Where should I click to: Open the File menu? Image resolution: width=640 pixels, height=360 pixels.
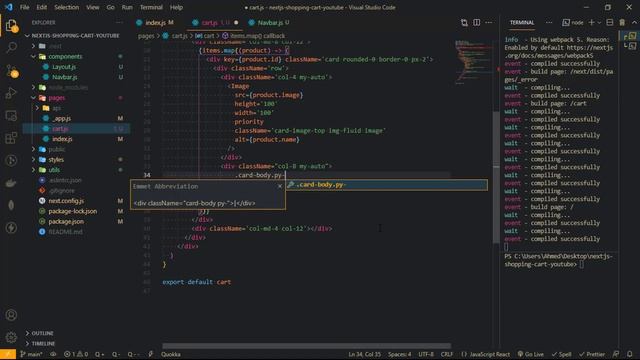pos(24,7)
